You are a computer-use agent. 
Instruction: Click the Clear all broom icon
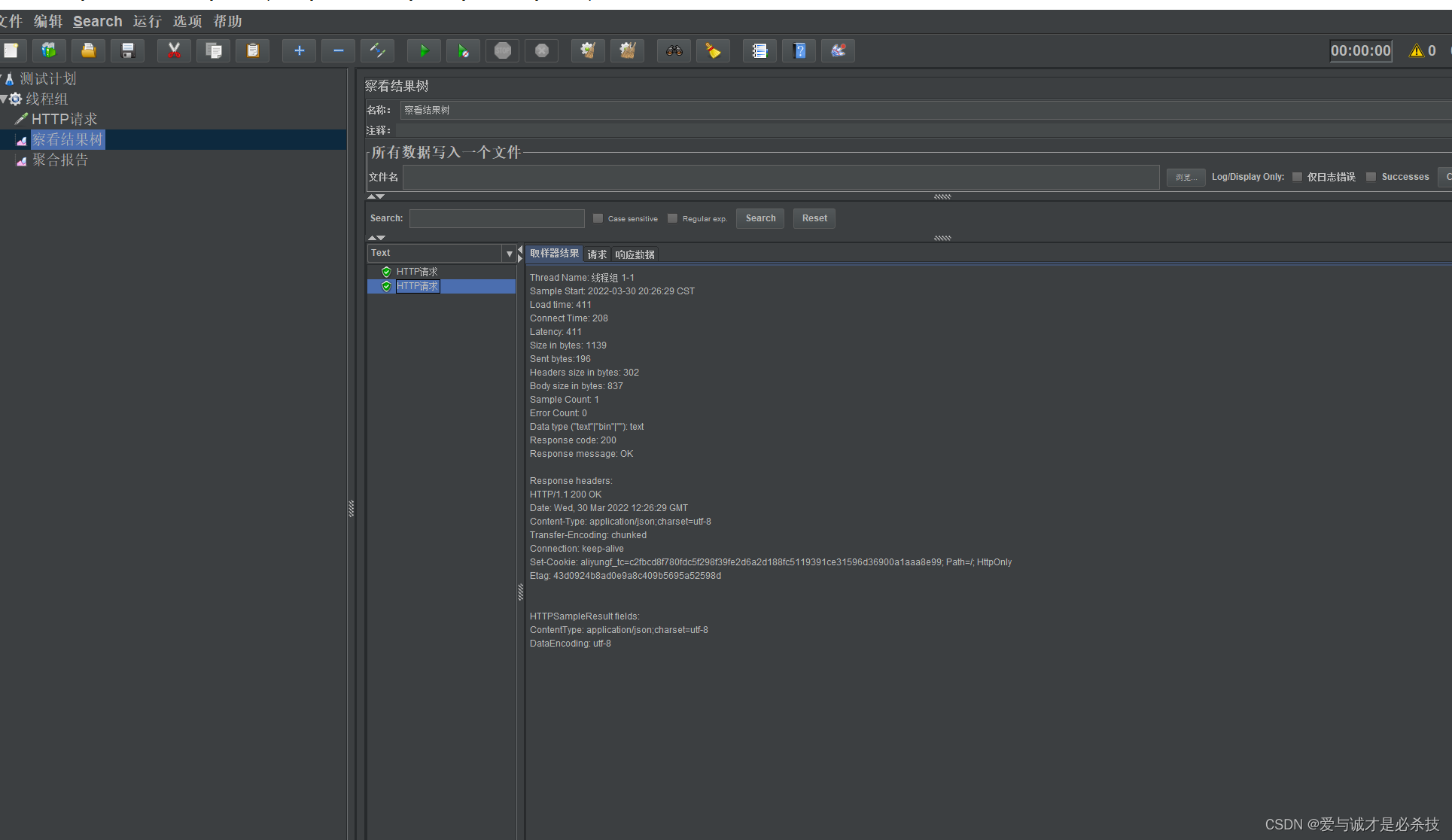coord(627,51)
